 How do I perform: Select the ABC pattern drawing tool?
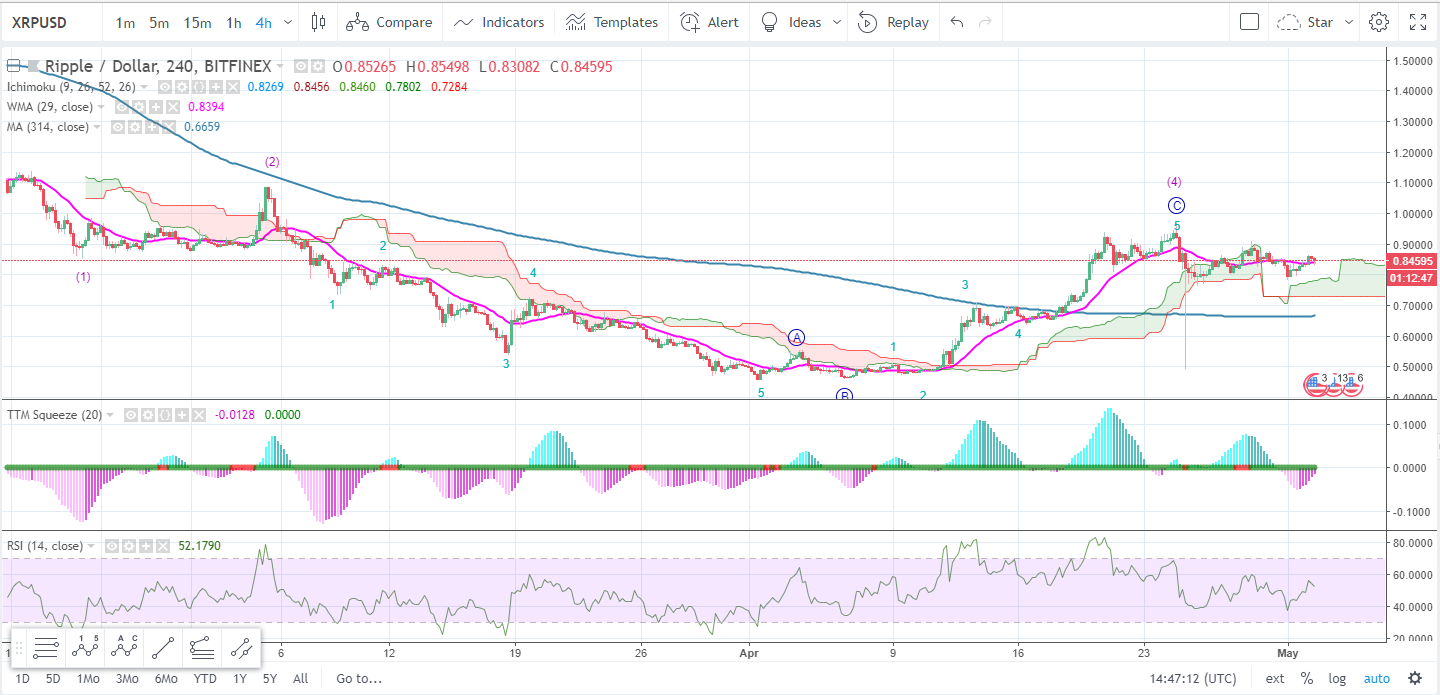coord(124,648)
